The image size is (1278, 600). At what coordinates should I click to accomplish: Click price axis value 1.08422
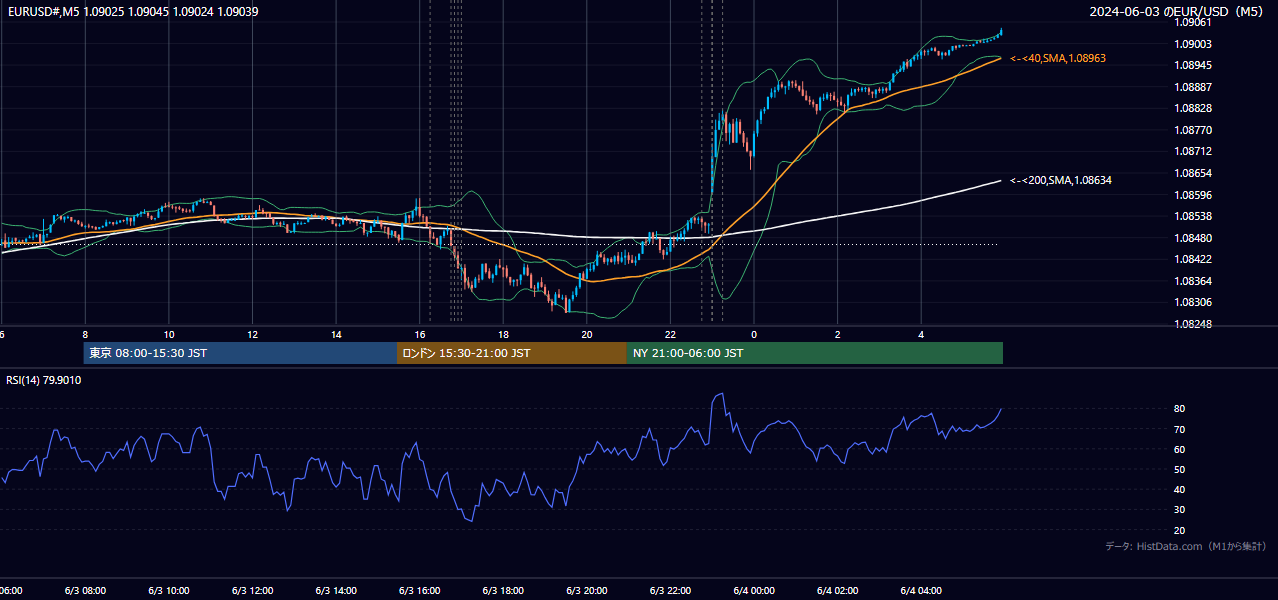pos(1193,259)
